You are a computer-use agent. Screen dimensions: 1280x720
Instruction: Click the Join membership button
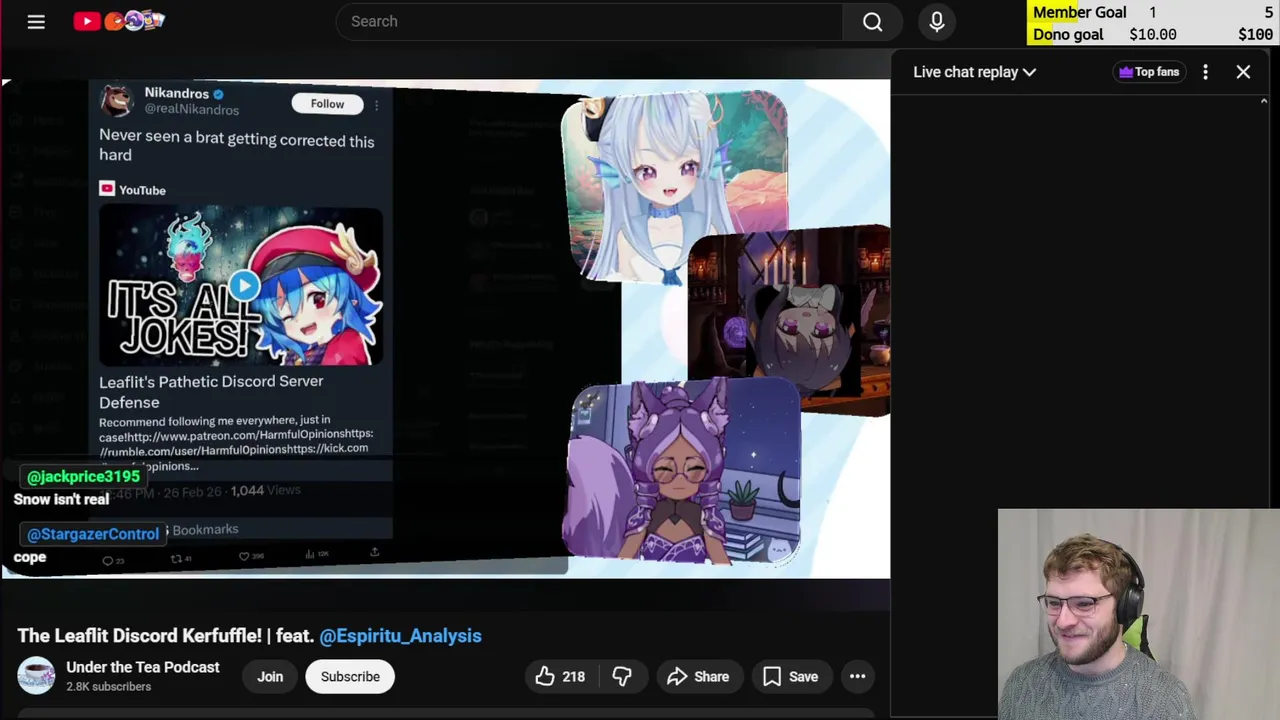[x=270, y=677]
